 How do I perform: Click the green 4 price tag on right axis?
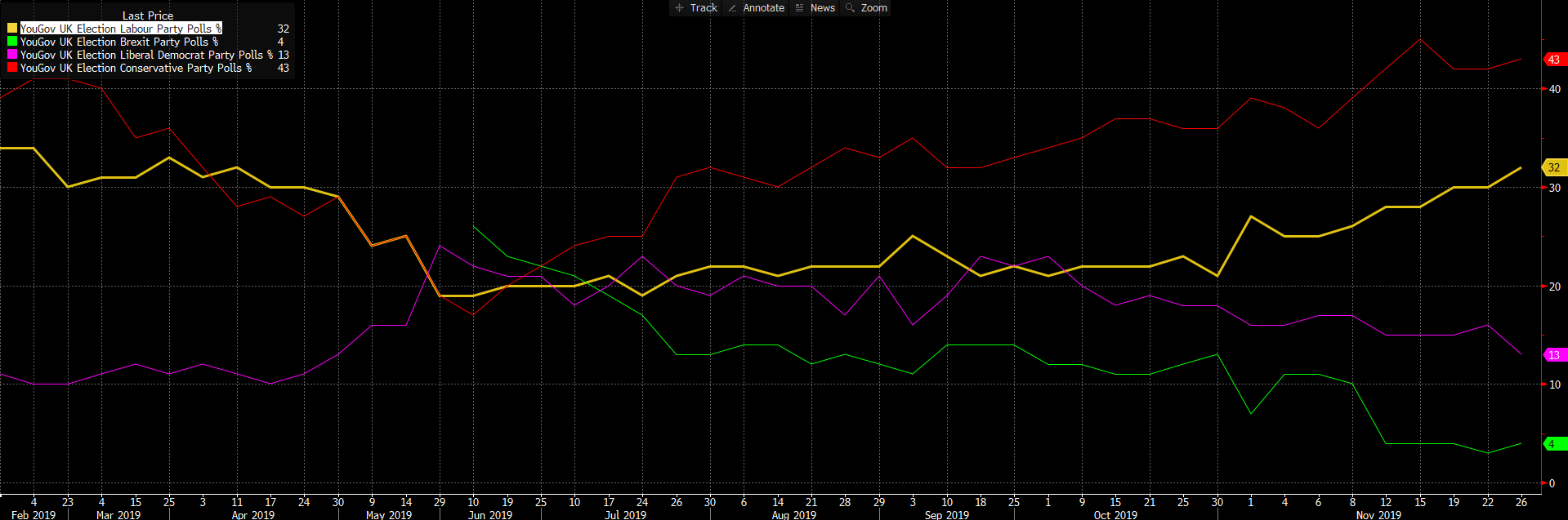pos(1554,444)
